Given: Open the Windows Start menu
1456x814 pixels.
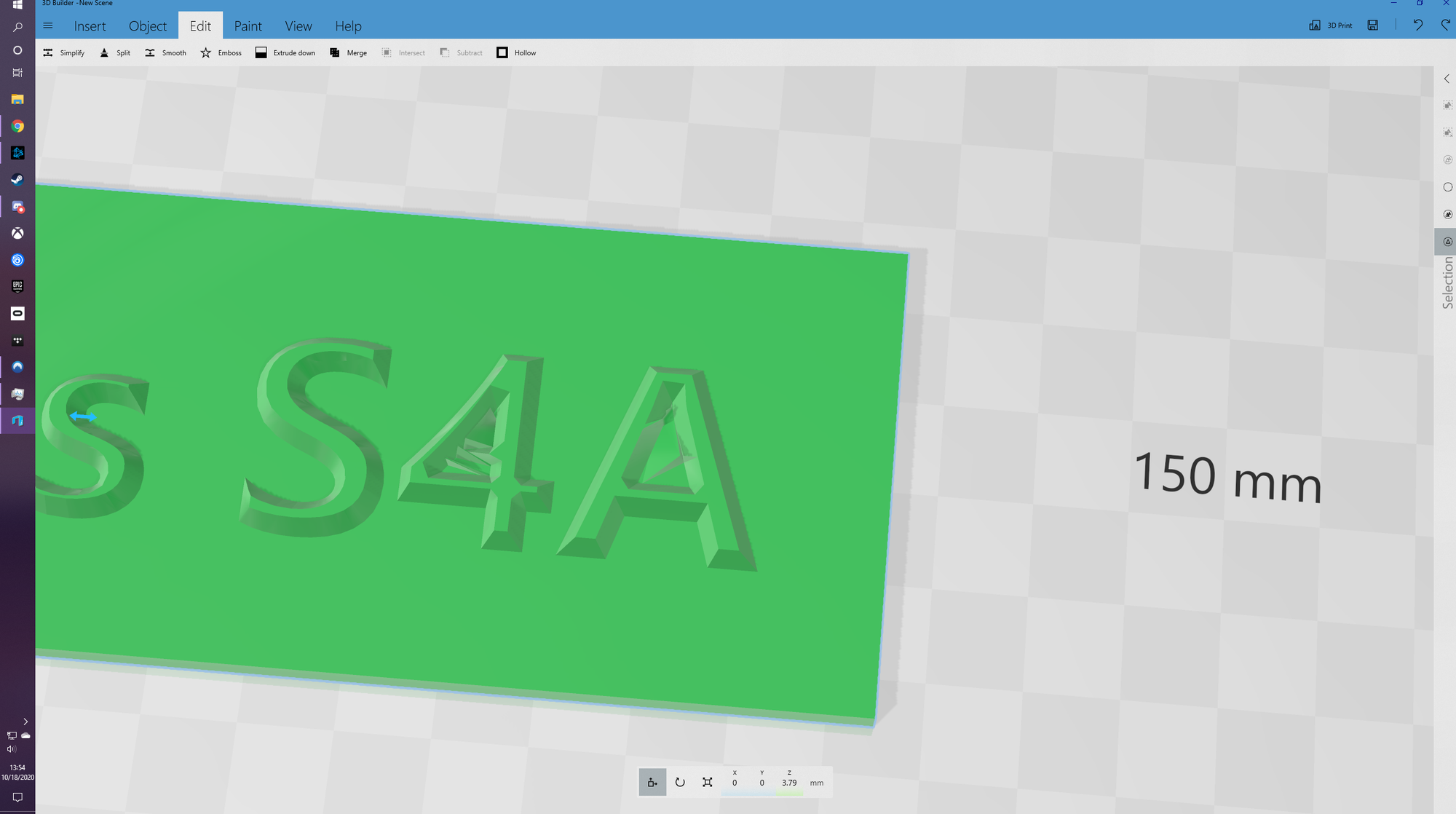Looking at the screenshot, I should (17, 4).
